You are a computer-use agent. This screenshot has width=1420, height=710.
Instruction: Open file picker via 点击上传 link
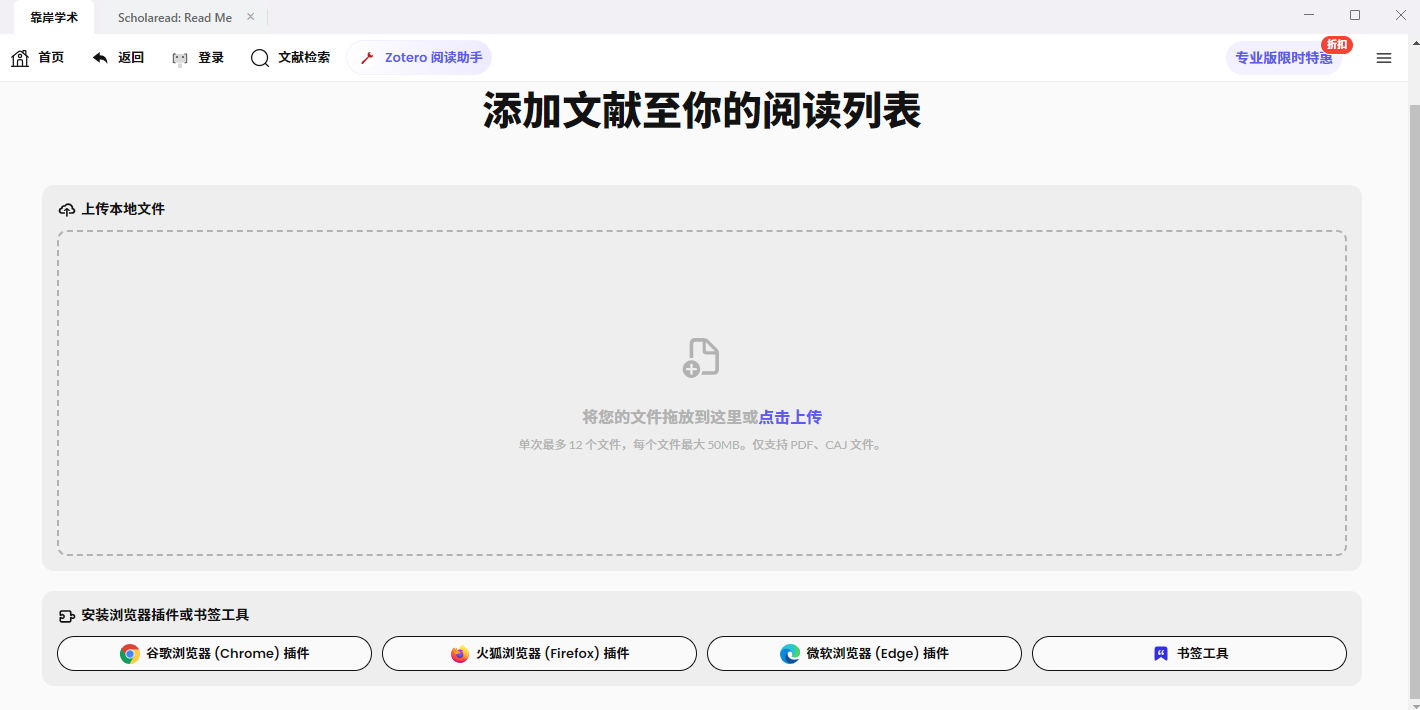790,417
